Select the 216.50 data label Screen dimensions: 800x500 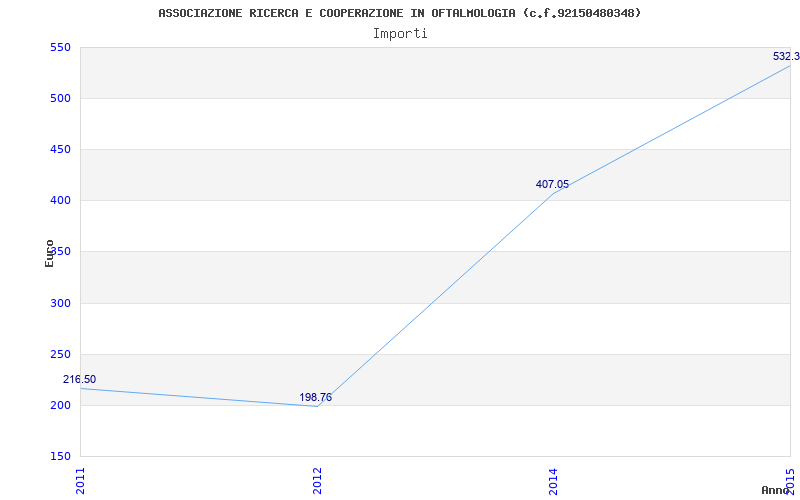pyautogui.click(x=79, y=380)
